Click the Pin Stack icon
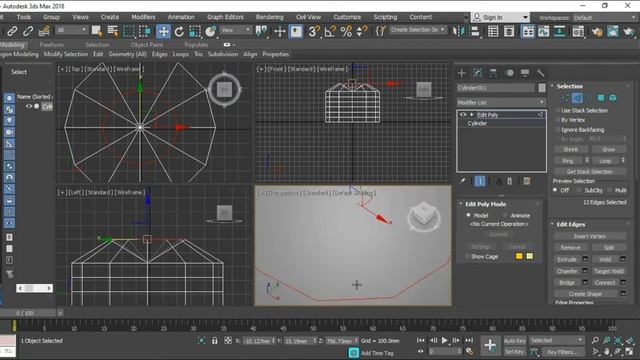 pos(462,181)
